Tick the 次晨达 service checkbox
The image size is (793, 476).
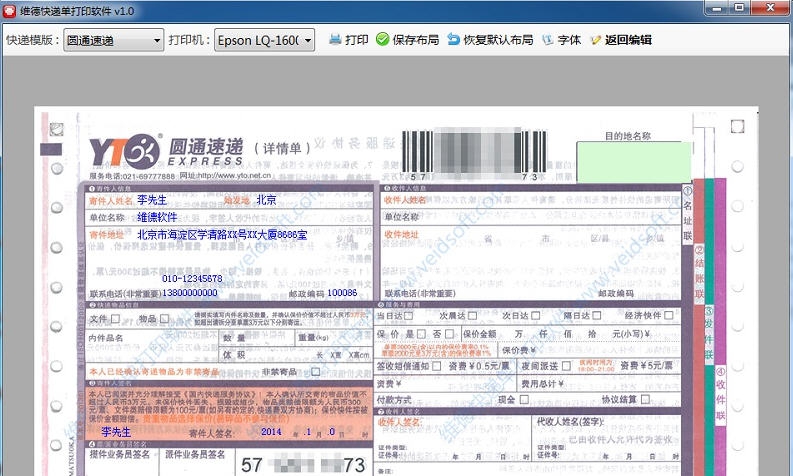472,316
